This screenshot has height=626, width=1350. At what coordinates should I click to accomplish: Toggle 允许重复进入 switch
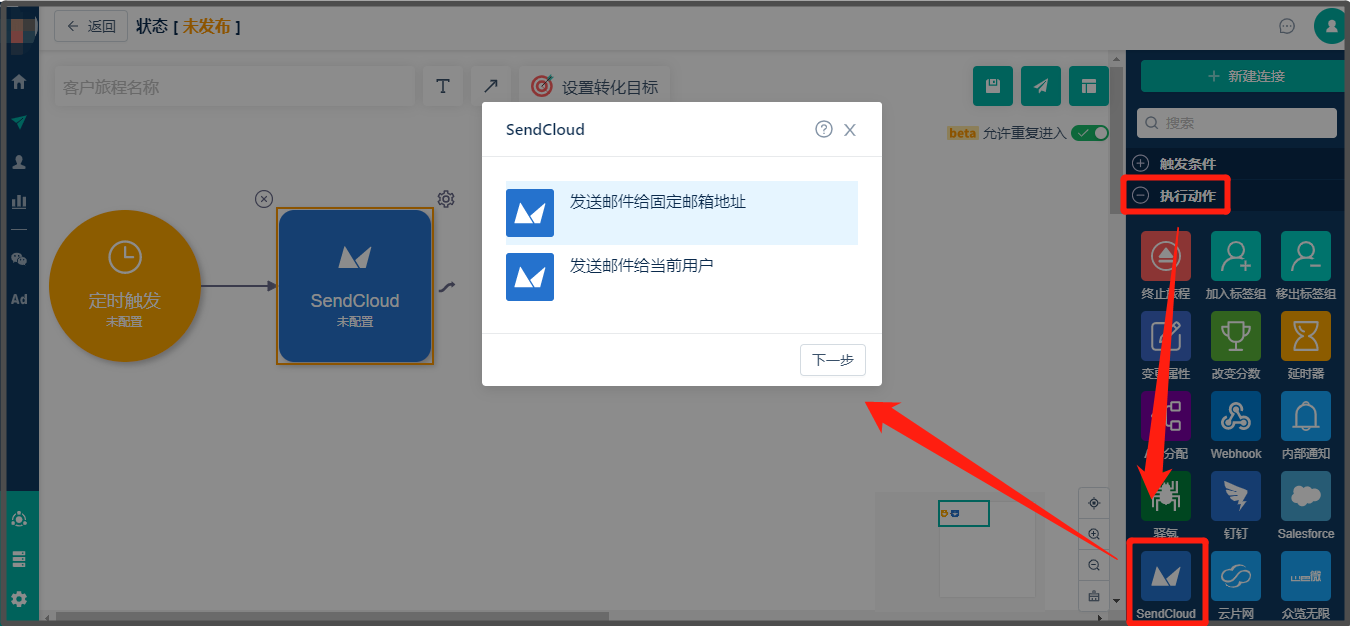[1090, 133]
